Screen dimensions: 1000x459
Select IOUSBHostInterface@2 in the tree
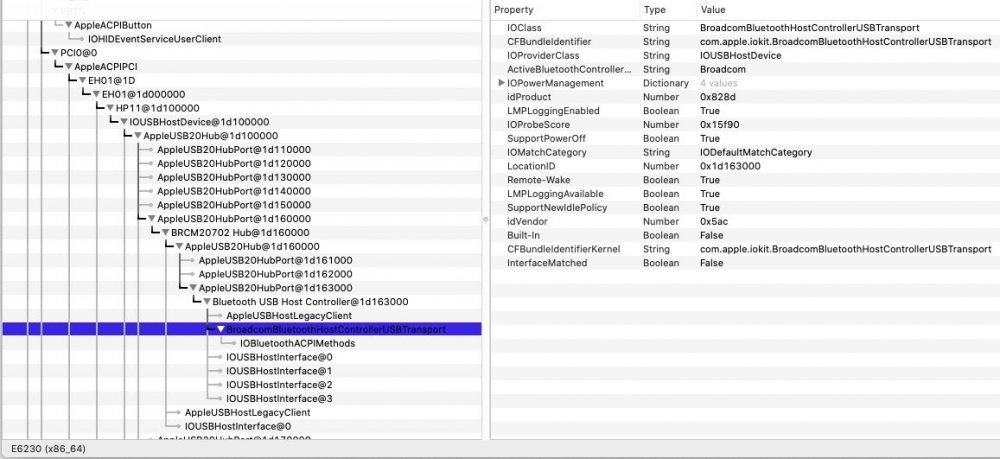click(279, 385)
